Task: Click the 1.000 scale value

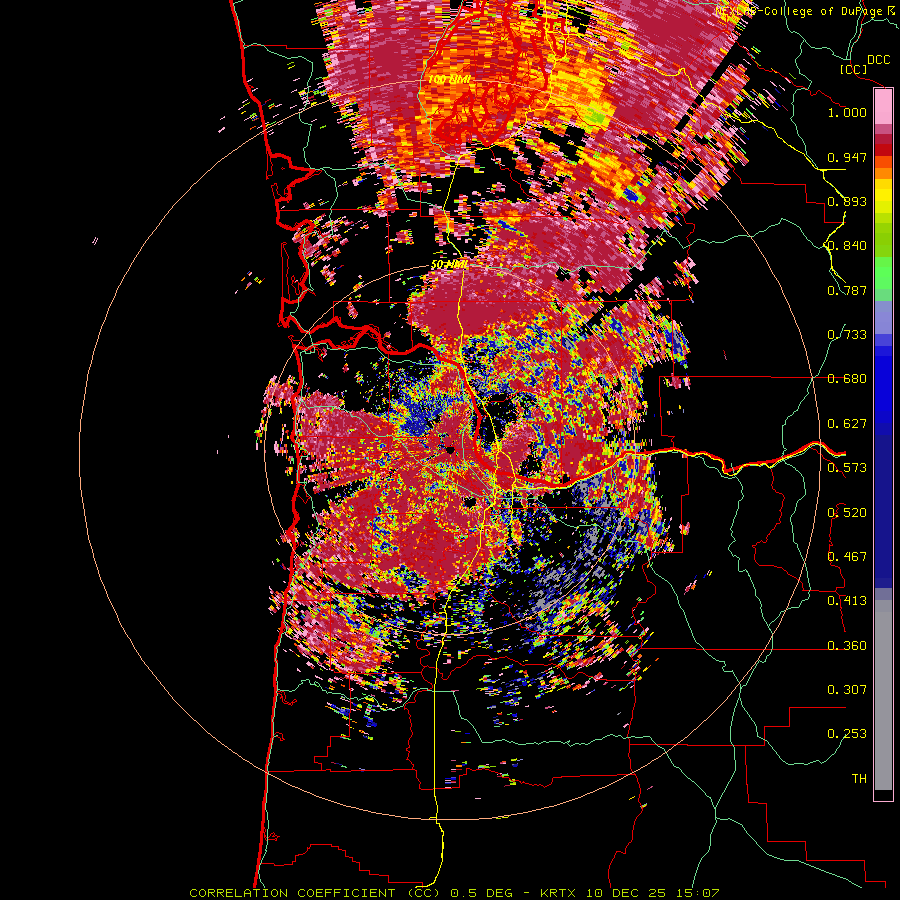Action: [x=847, y=112]
